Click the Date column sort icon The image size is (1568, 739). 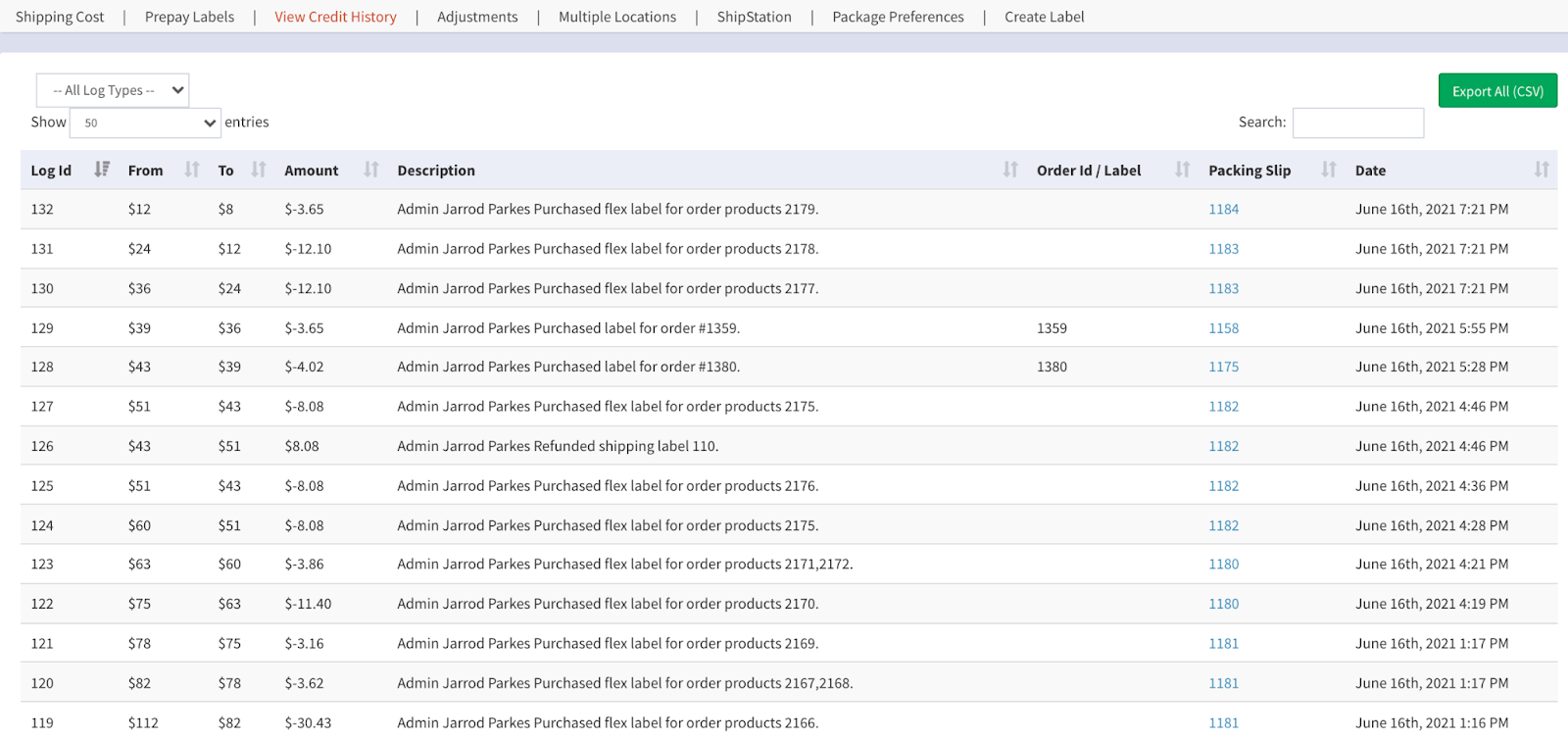tap(1542, 170)
